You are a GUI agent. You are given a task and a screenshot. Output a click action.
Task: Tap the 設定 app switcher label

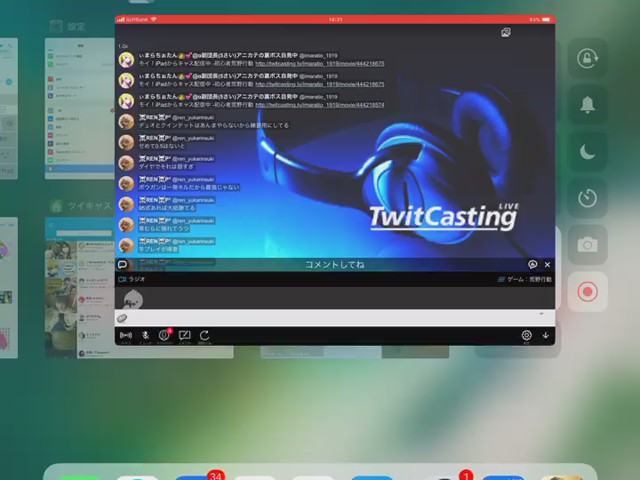[76, 27]
